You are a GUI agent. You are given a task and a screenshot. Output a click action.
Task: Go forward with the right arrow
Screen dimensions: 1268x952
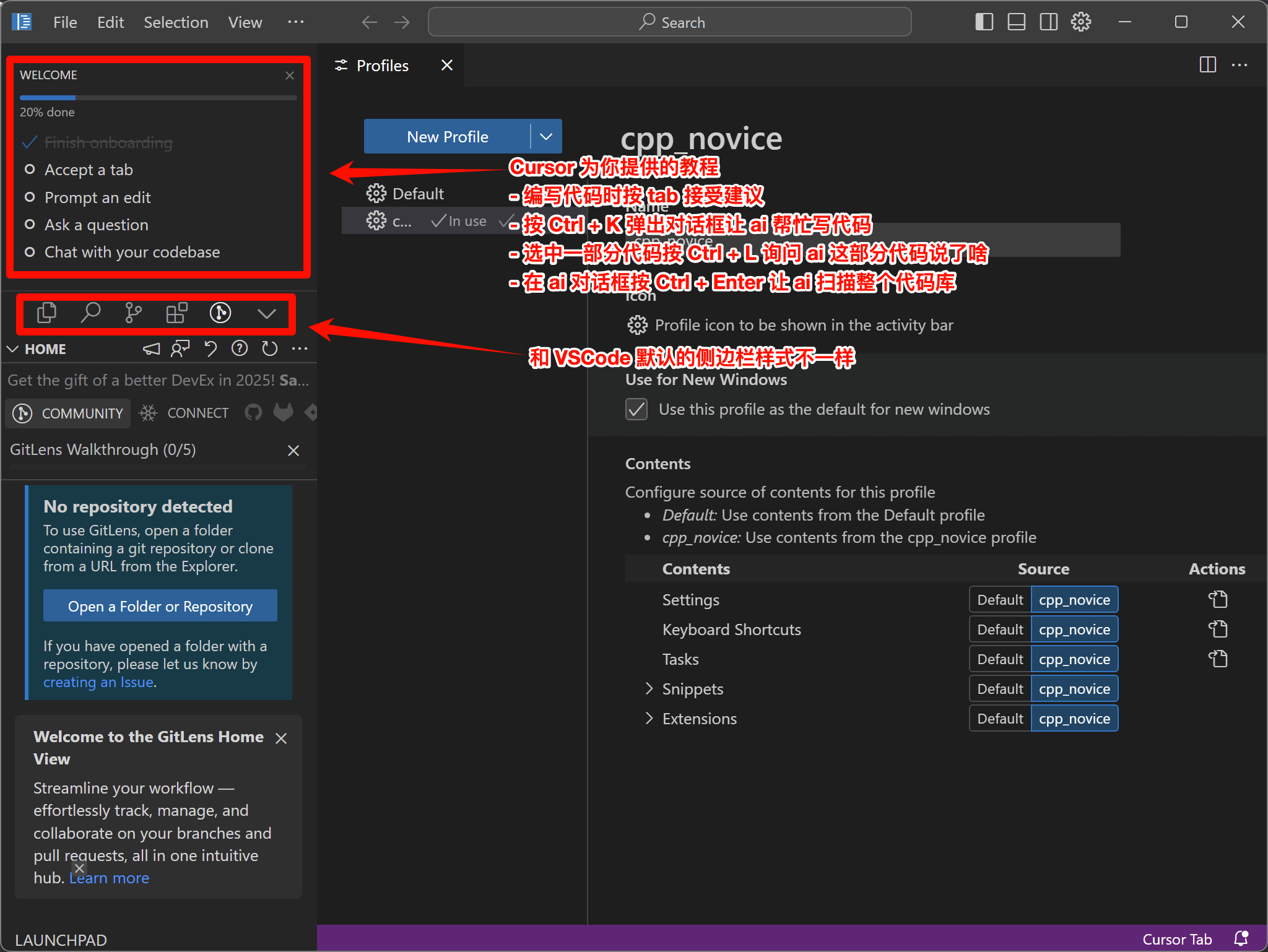[402, 22]
